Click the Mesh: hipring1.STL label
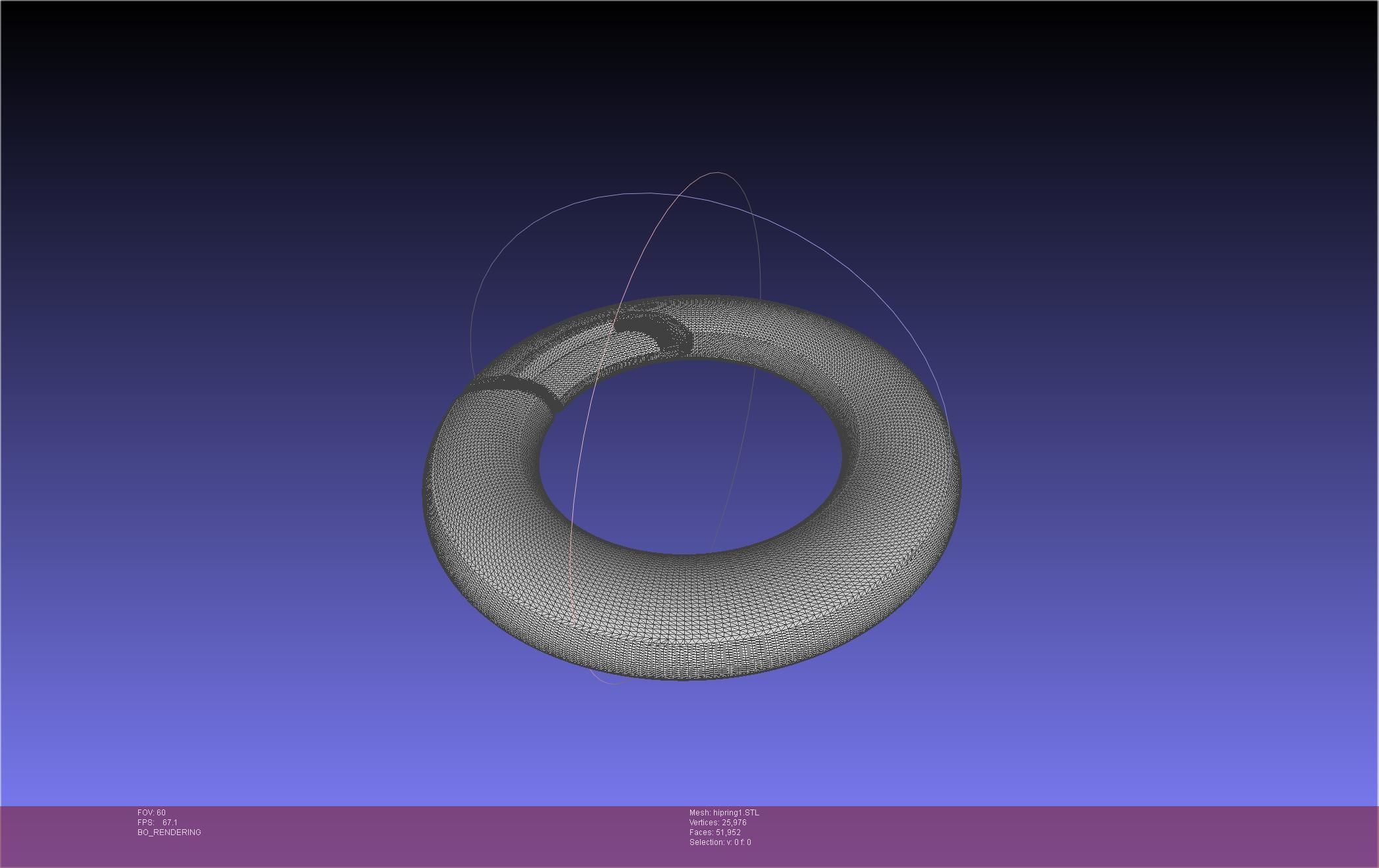Screen dimensions: 1379x868 click(724, 813)
